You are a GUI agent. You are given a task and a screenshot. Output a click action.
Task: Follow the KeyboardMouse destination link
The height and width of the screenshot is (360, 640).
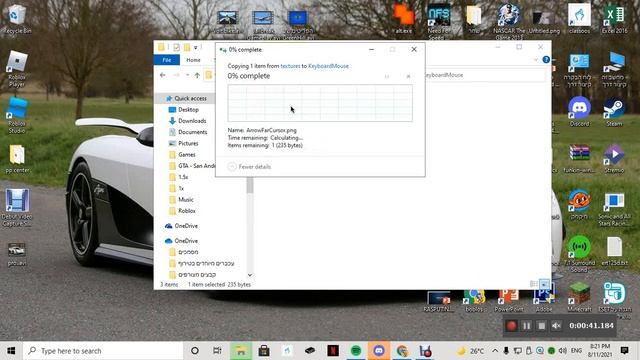tap(328, 66)
